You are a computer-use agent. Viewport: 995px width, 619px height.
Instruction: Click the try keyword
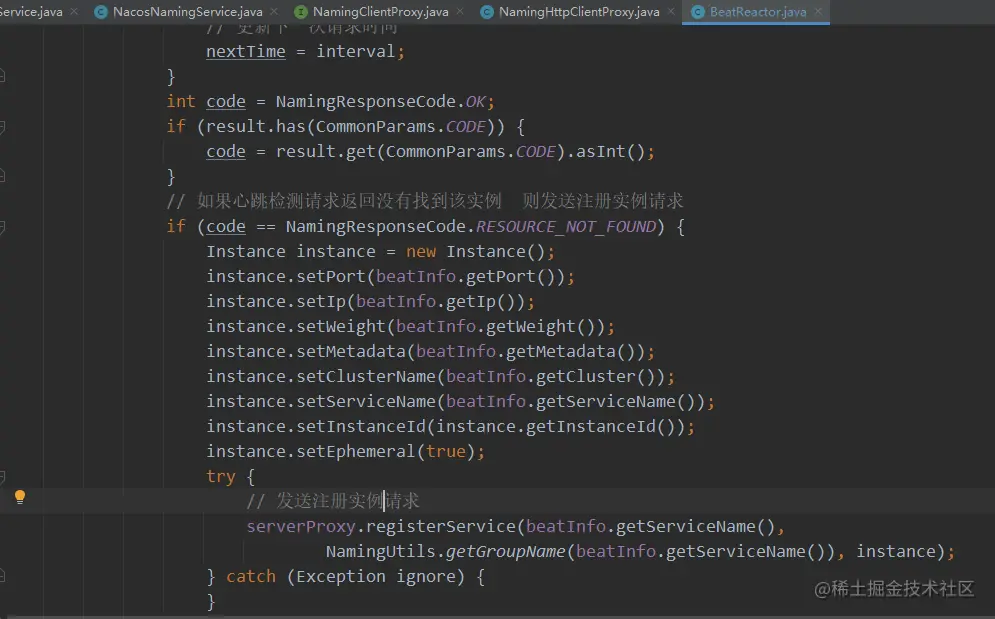click(x=220, y=477)
